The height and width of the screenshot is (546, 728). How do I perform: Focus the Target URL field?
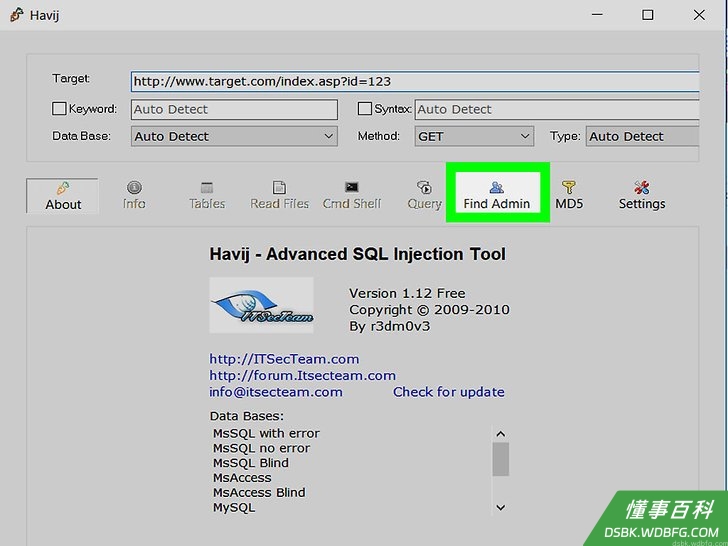(415, 82)
